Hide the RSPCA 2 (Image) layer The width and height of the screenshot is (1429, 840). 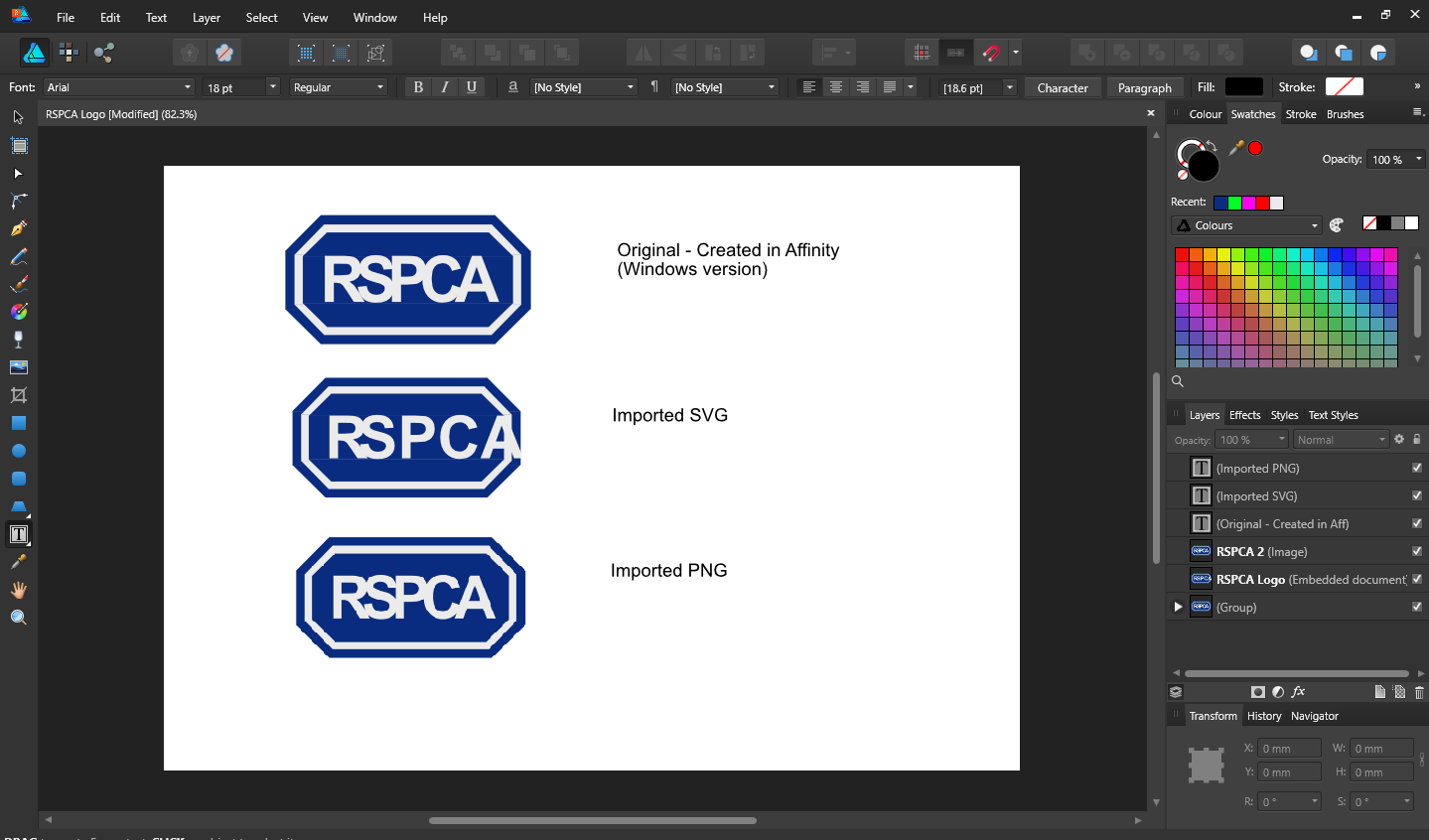(1417, 551)
